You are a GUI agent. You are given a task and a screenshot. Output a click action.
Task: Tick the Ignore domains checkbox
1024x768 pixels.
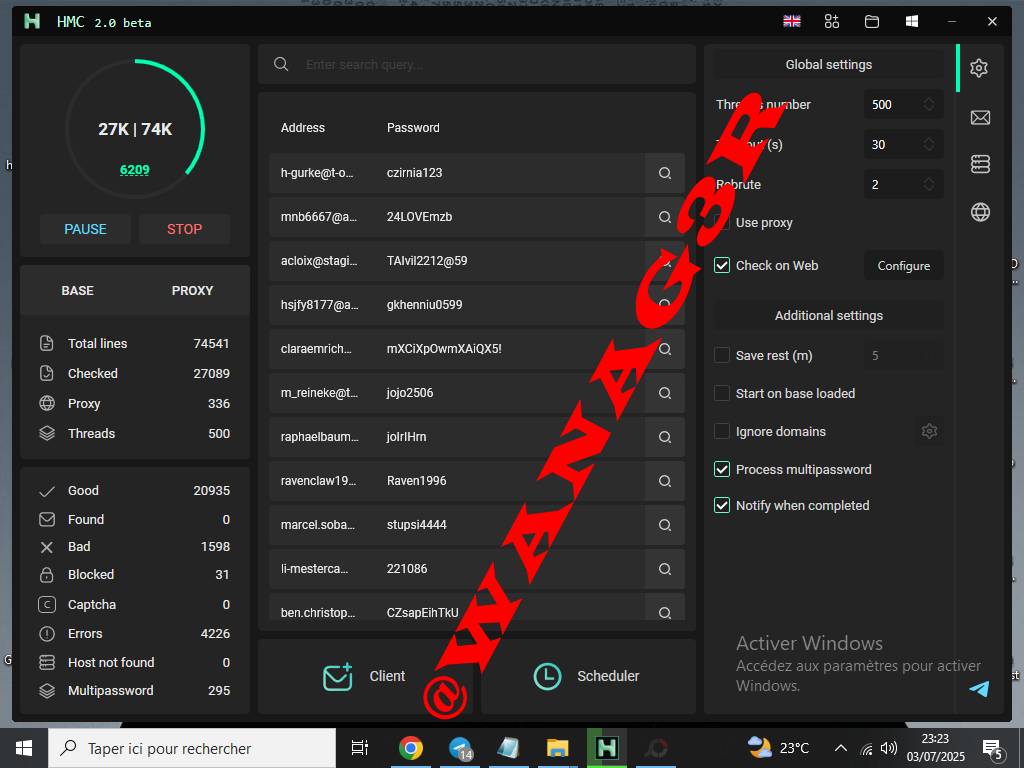pos(722,431)
